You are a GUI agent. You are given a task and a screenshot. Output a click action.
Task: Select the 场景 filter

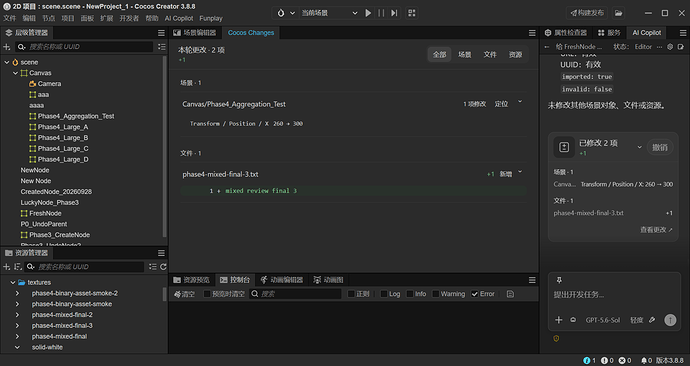[x=465, y=55]
